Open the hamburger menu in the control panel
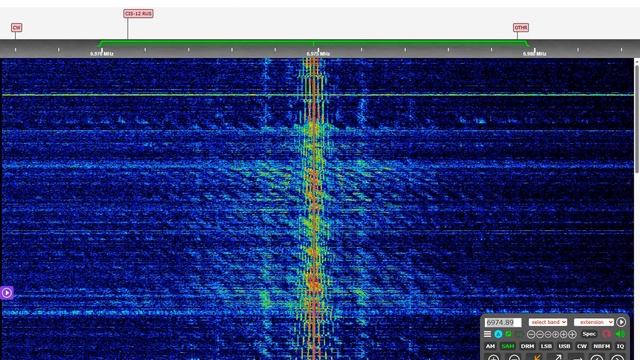The image size is (640, 360). (x=487, y=334)
